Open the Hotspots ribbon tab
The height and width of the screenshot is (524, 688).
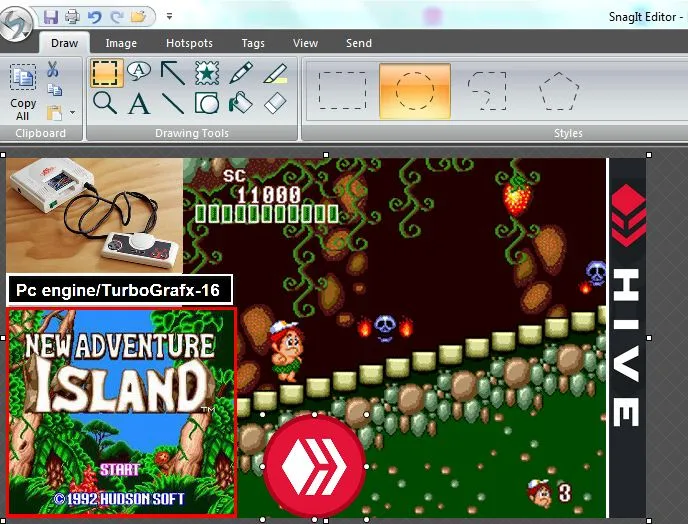tap(189, 43)
